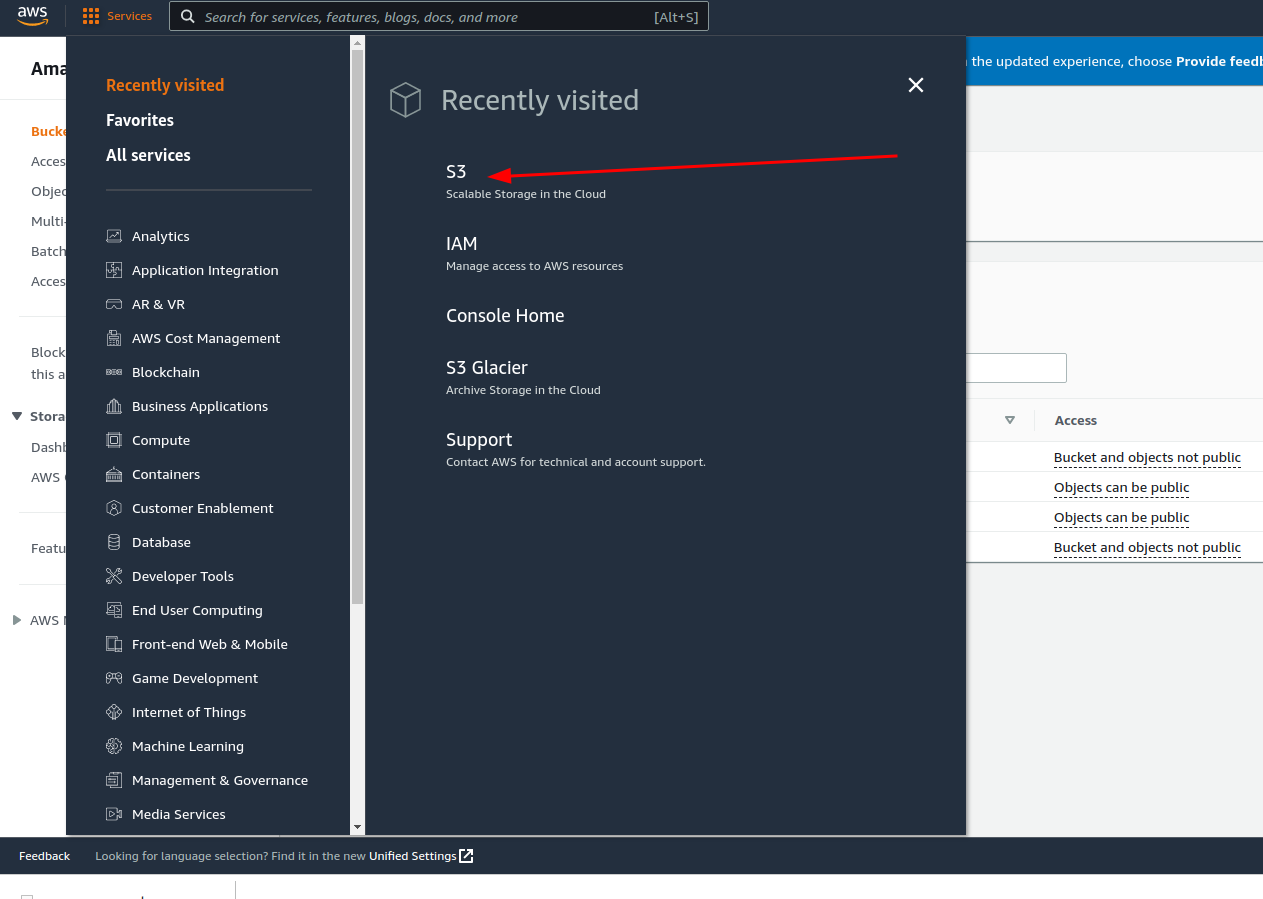
Task: Click the Feedback button
Action: (44, 856)
